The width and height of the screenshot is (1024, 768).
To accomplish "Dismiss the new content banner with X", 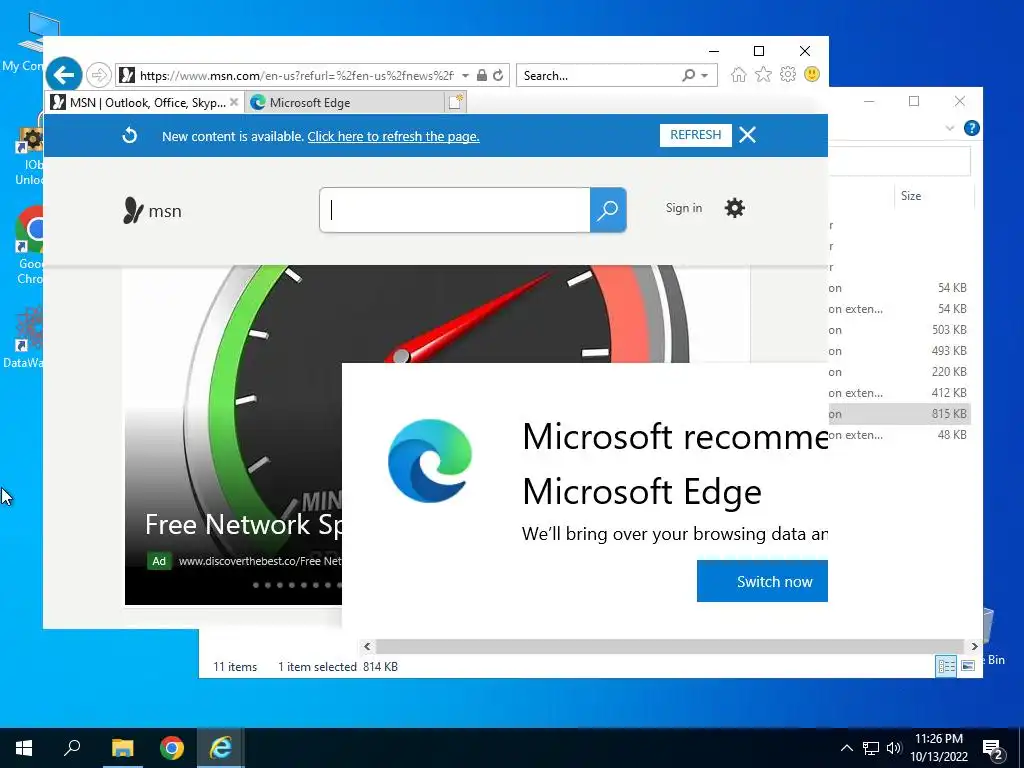I will coord(747,135).
